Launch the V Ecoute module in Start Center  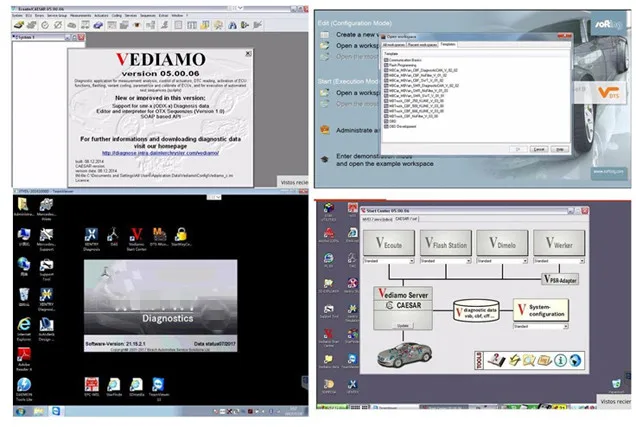point(389,243)
